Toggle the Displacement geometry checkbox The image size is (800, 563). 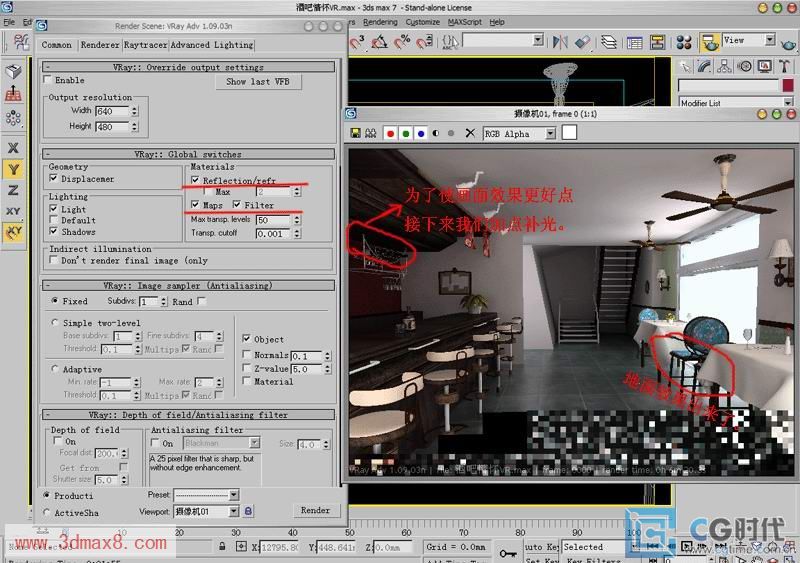click(53, 178)
